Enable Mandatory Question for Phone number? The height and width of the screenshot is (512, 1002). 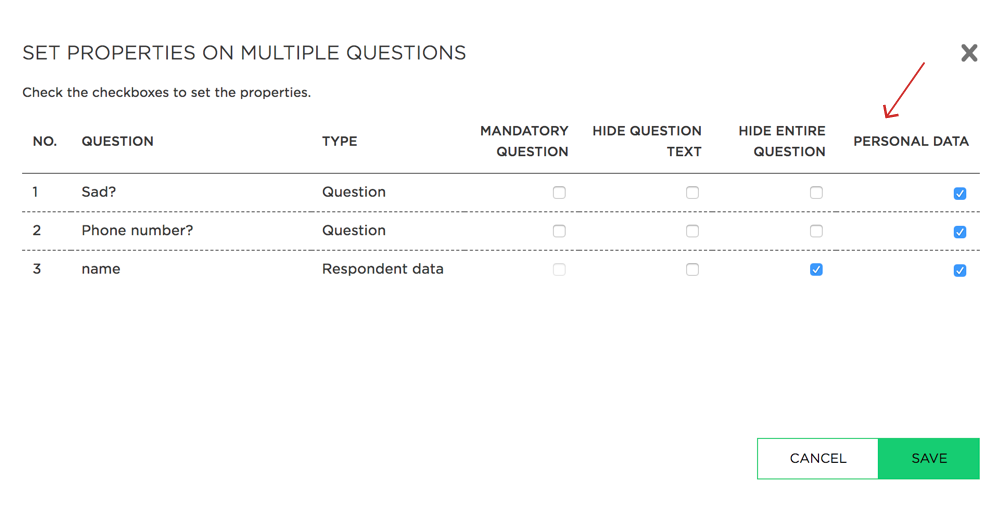click(559, 231)
